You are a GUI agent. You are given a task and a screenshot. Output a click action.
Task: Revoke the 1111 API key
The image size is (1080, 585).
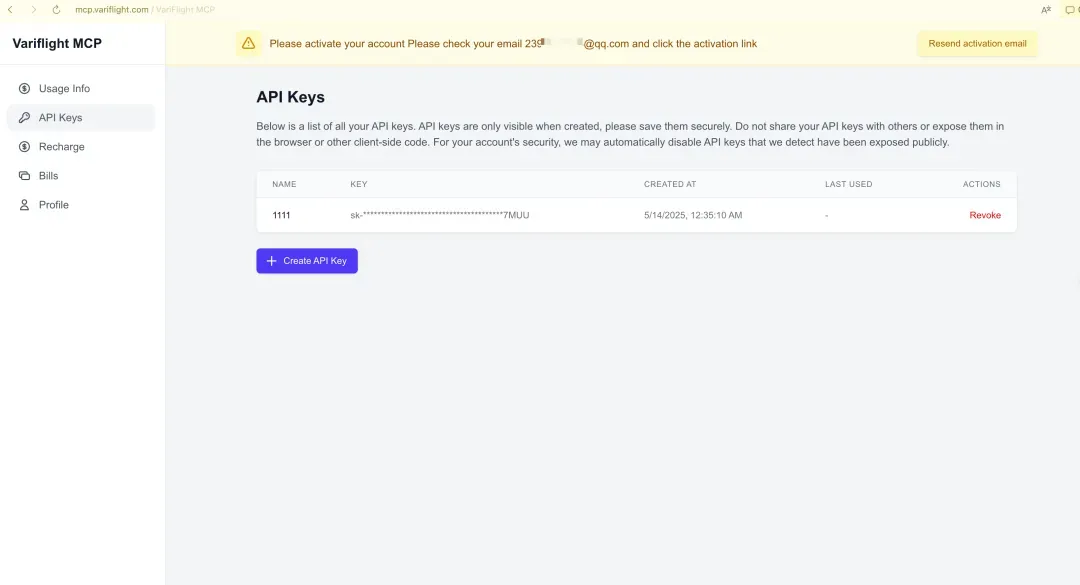click(x=984, y=215)
